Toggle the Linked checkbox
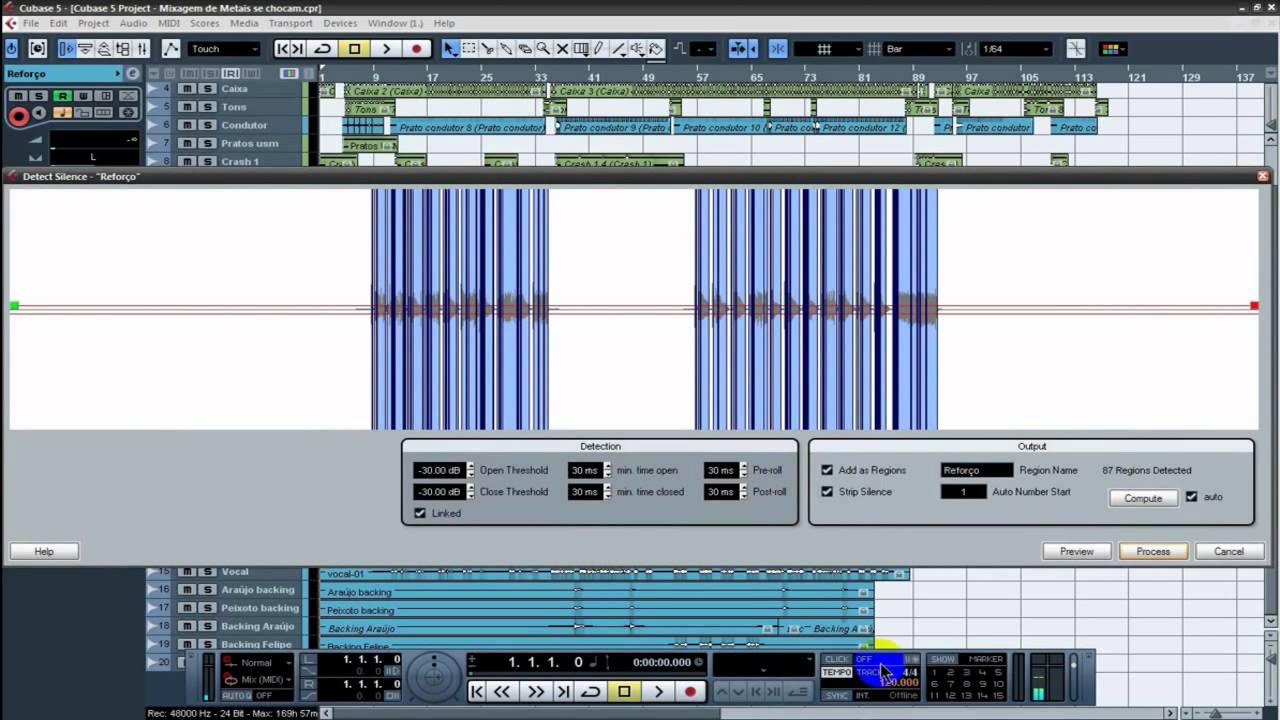 tap(420, 513)
